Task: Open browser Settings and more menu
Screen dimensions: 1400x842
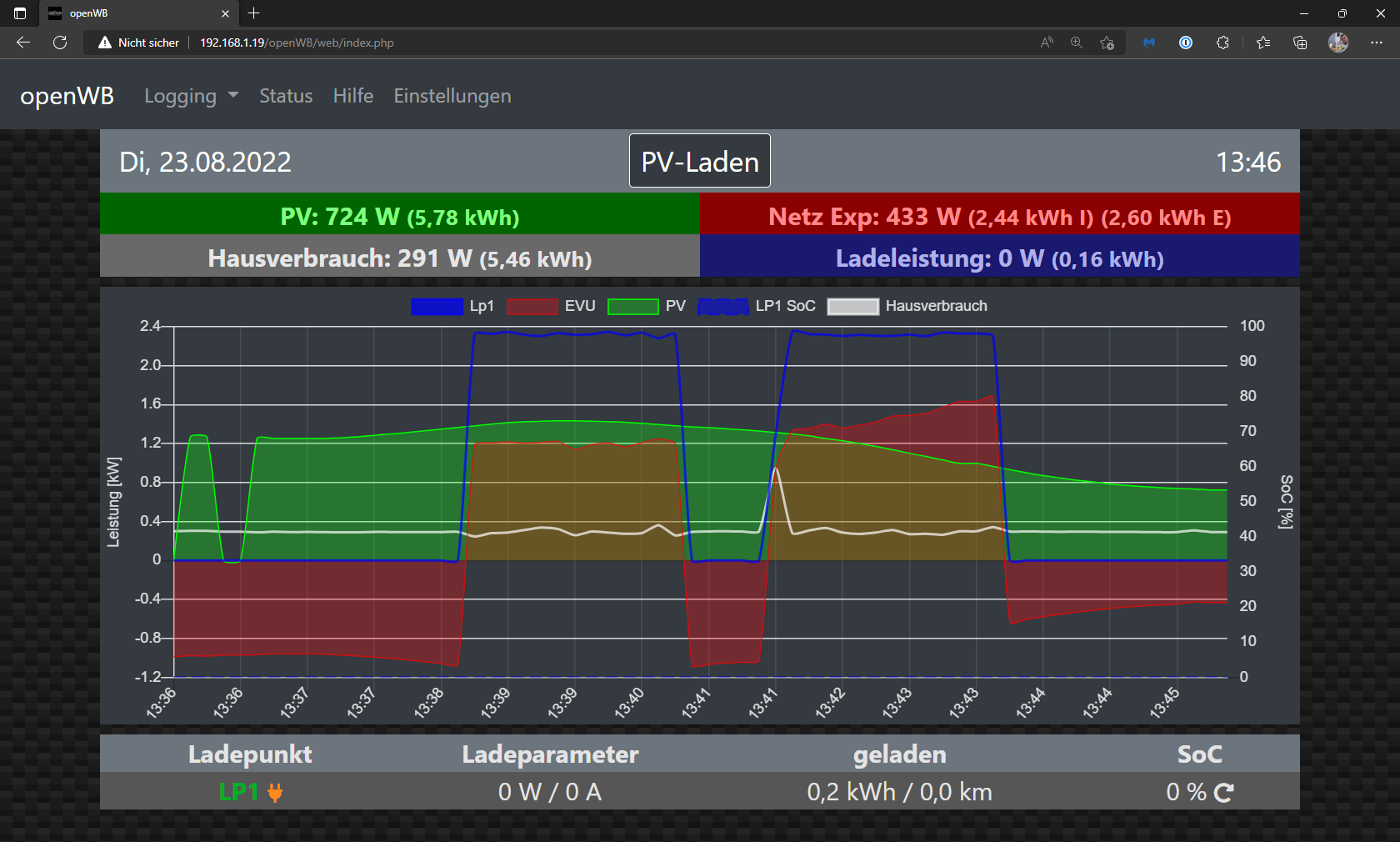Action: pyautogui.click(x=1376, y=43)
